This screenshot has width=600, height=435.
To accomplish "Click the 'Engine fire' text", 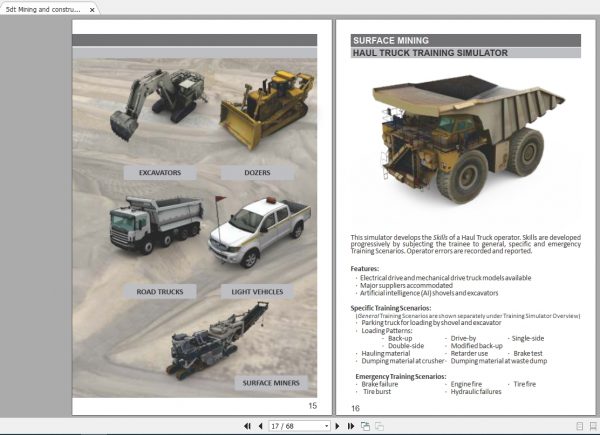I will (466, 384).
